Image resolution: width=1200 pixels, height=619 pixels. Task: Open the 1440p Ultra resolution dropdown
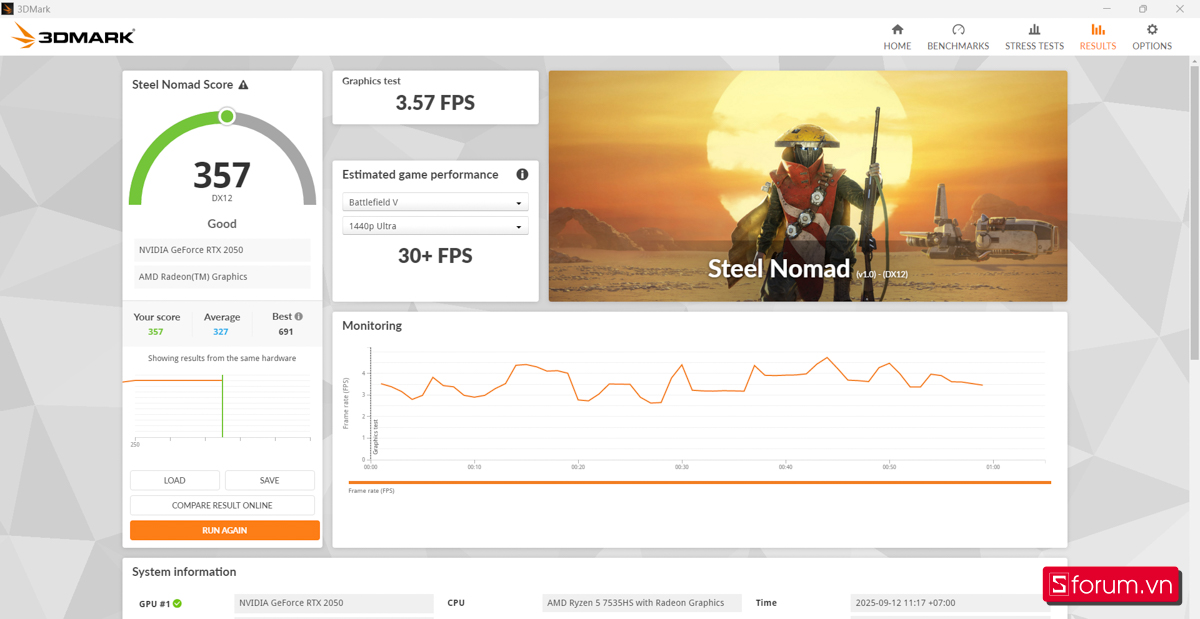435,226
